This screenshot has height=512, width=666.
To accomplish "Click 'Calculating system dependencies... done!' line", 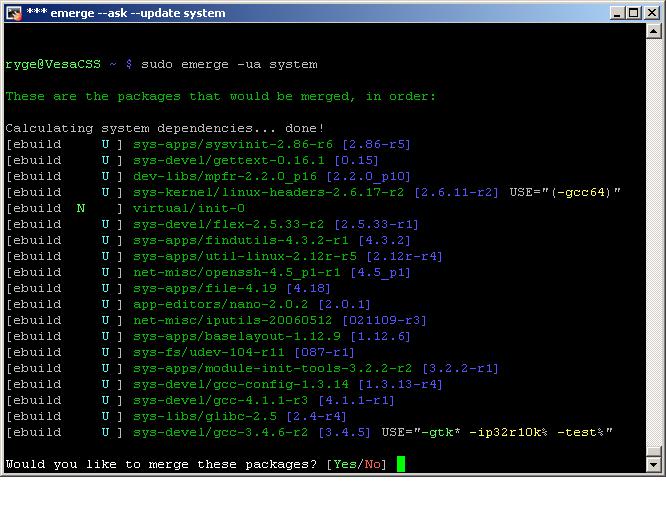I will coord(165,128).
